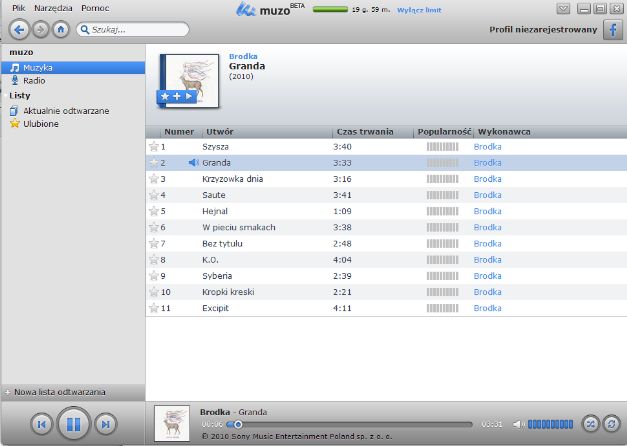Viewport: 627px width, 446px height.
Task: Favorite the track Hejnal star
Action: pos(154,211)
